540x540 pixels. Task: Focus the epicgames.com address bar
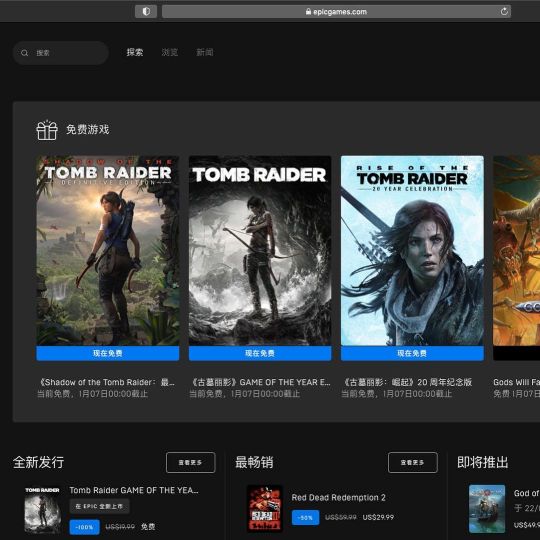(336, 12)
